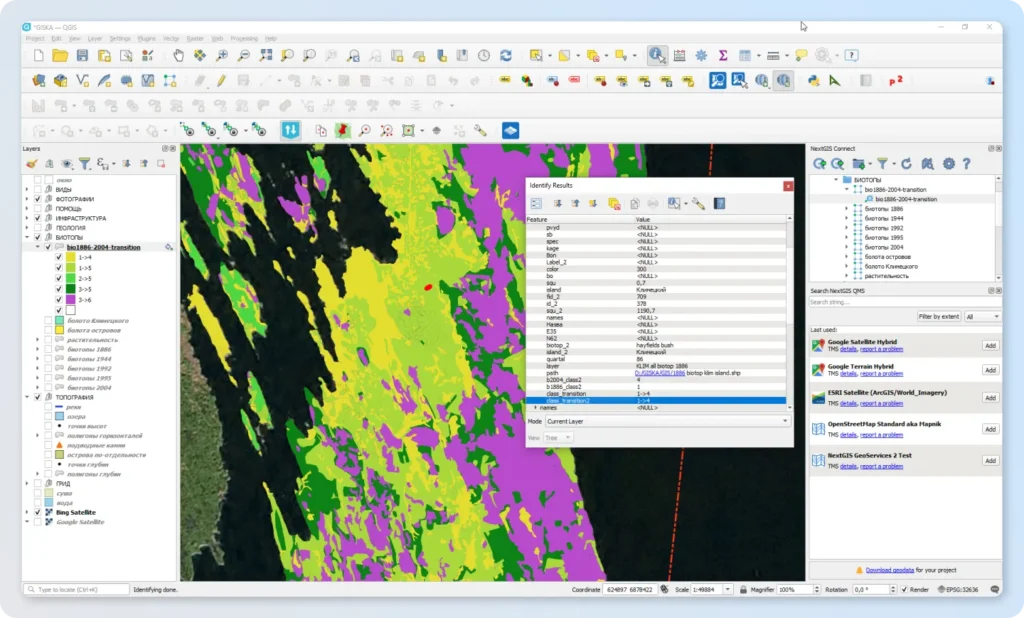Viewport: 1024px width, 618px height.
Task: Toggle the Render checkbox in status bar
Action: pyautogui.click(x=904, y=589)
